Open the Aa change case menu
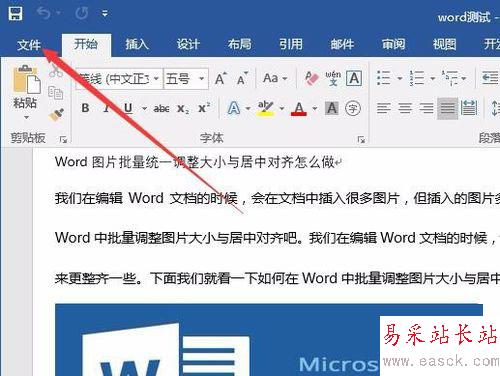Screen dimensions: 500x376 coord(275,79)
